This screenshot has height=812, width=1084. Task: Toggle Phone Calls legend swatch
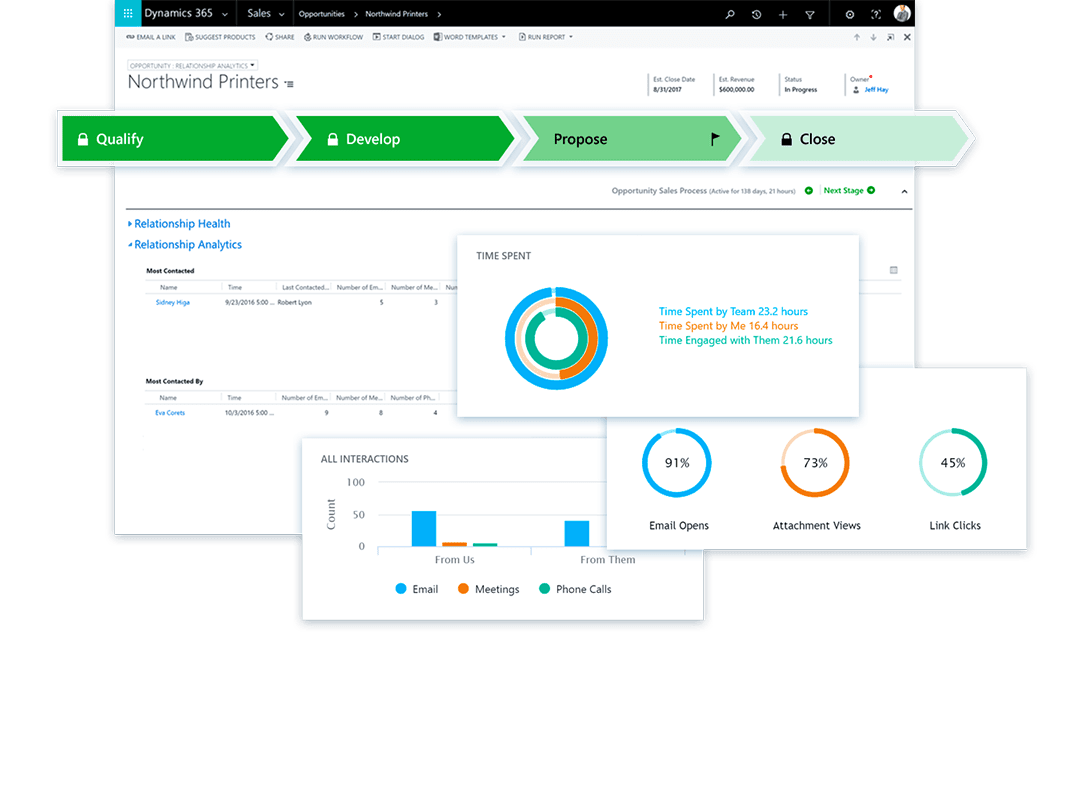tap(544, 589)
